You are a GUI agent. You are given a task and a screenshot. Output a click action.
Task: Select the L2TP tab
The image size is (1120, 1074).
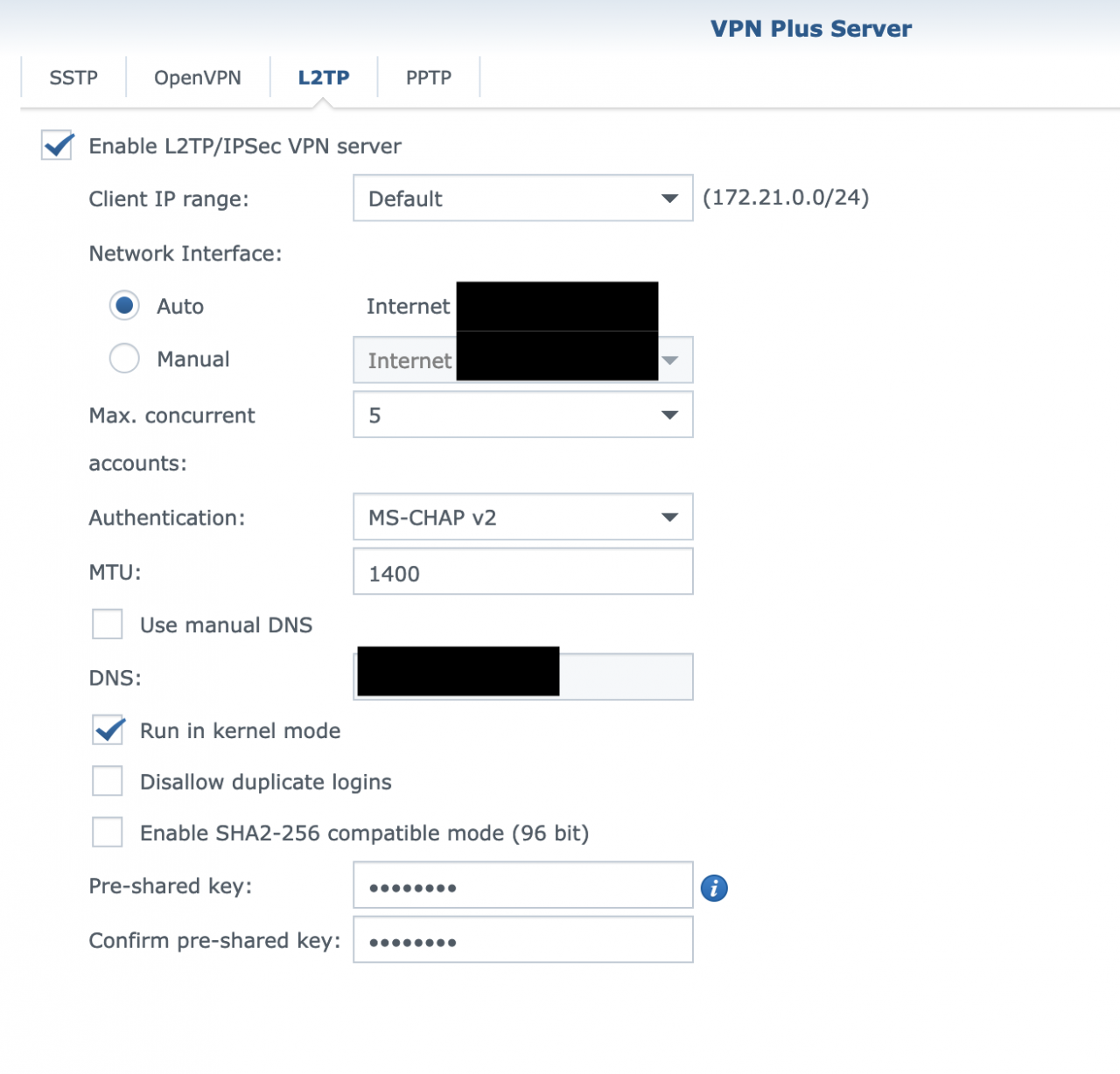[x=324, y=78]
